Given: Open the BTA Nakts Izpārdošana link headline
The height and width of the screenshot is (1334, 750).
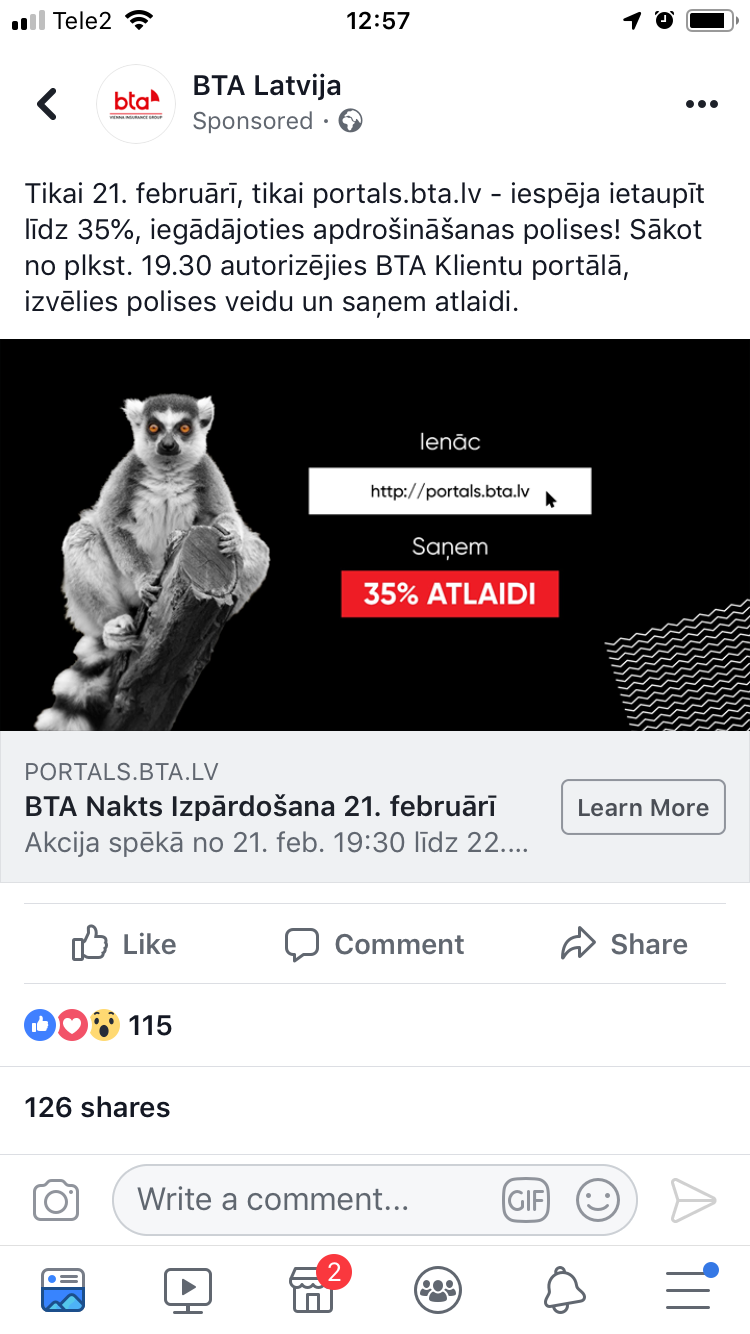Looking at the screenshot, I should coord(260,807).
